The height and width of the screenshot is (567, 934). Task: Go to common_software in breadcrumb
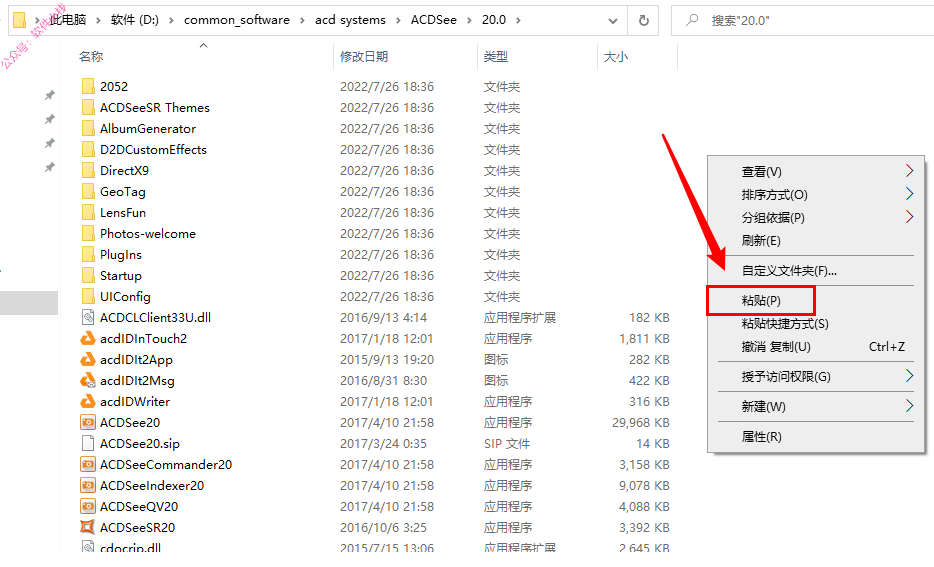236,20
